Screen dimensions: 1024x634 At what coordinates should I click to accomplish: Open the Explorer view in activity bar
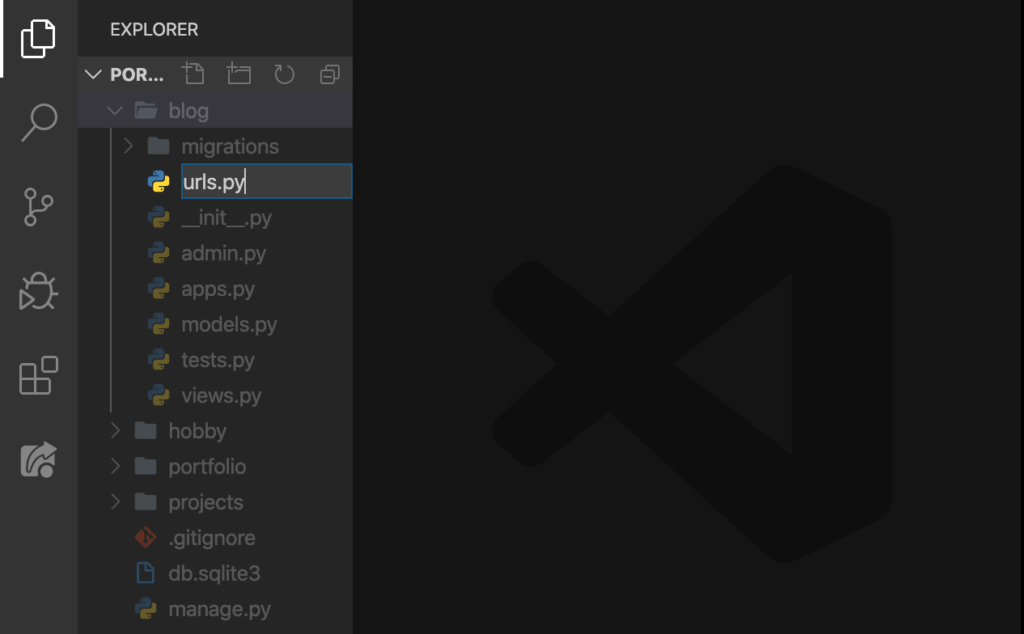pos(38,39)
